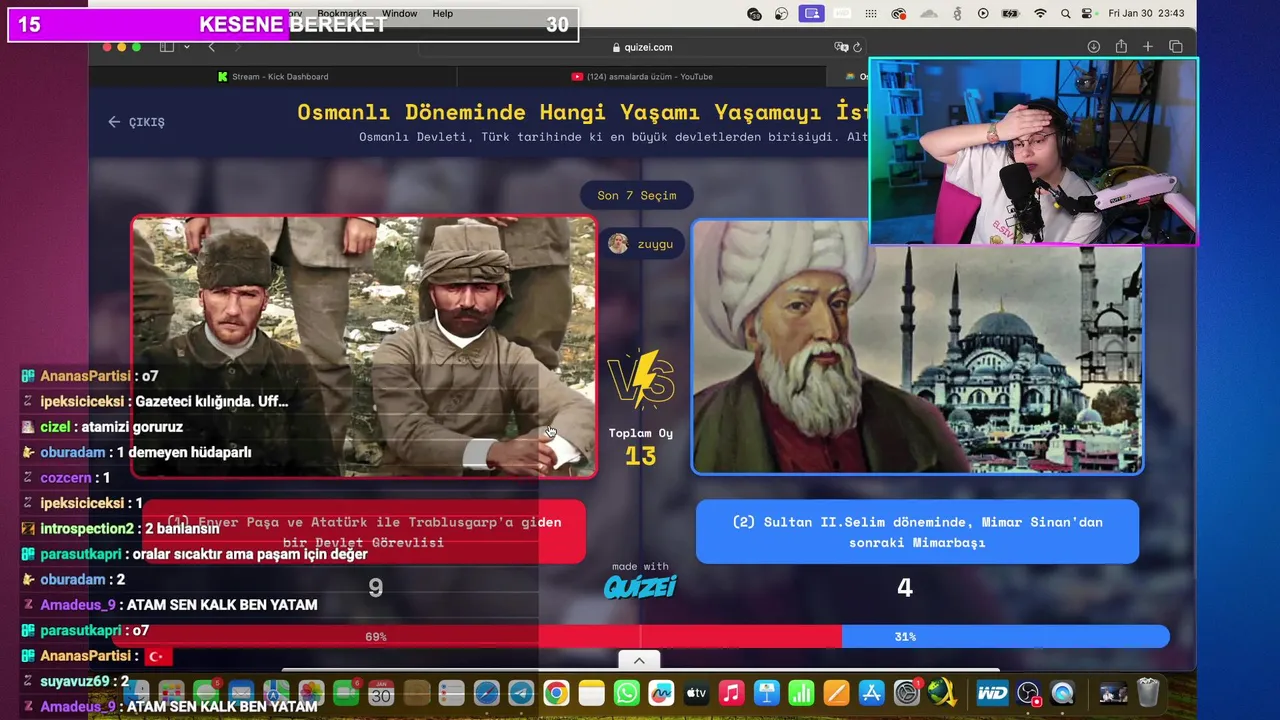This screenshot has height=720, width=1280.
Task: Open Numbers from the Dock
Action: pos(801,693)
